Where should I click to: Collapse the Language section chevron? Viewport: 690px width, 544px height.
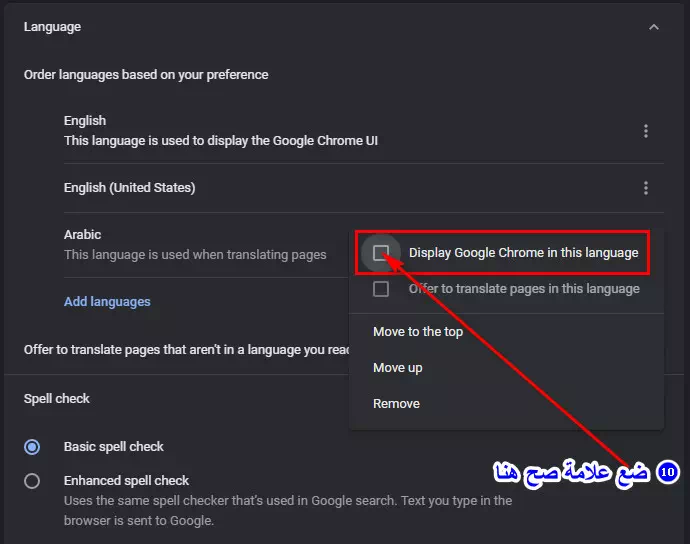pyautogui.click(x=654, y=27)
